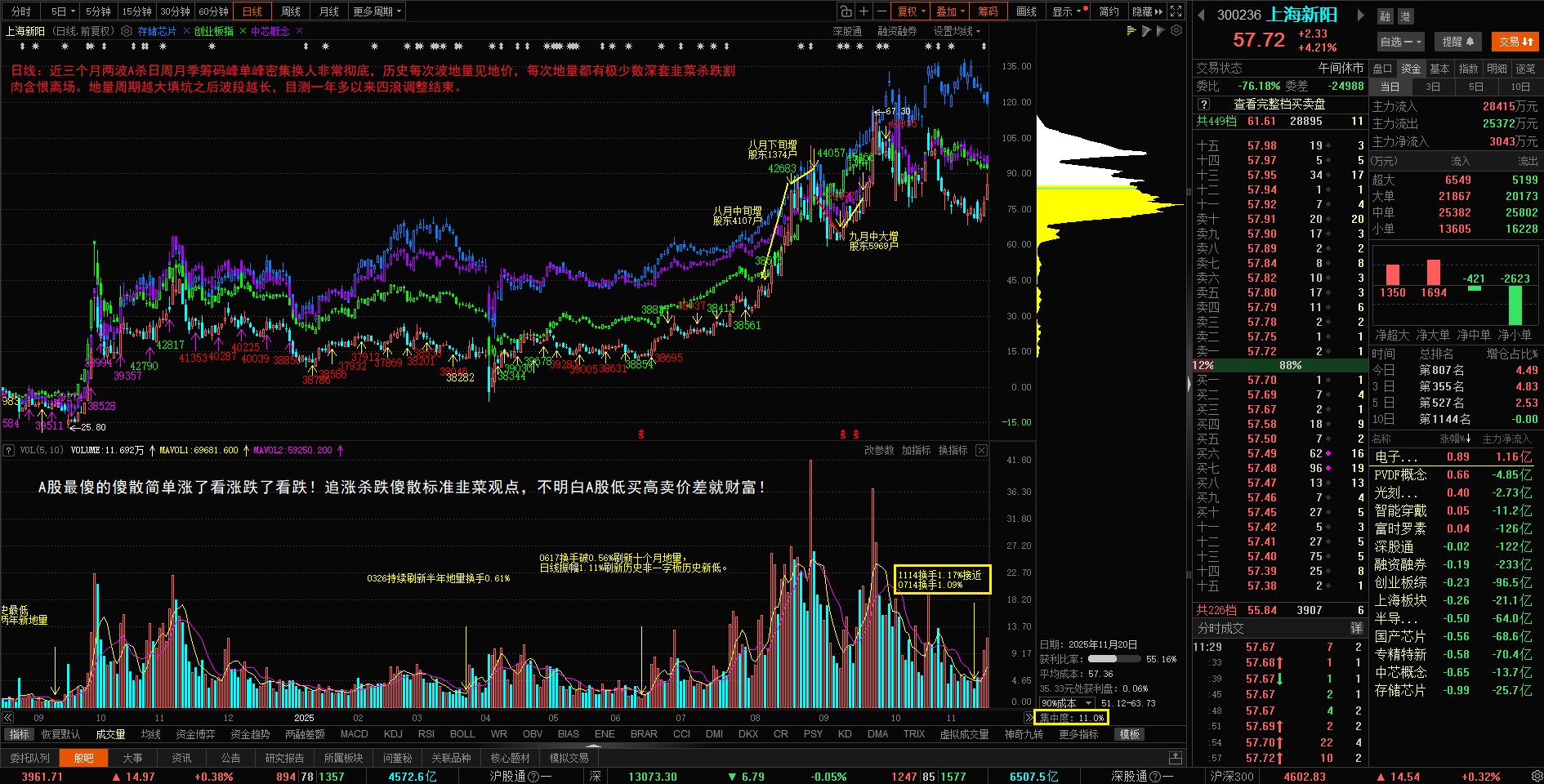Remove 存储芯片 overlay with its X

186,31
